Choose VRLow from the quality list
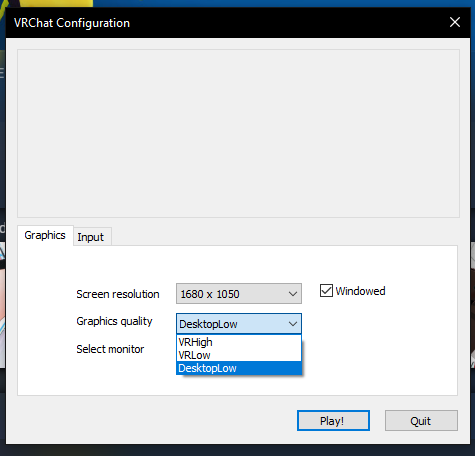 pyautogui.click(x=239, y=355)
